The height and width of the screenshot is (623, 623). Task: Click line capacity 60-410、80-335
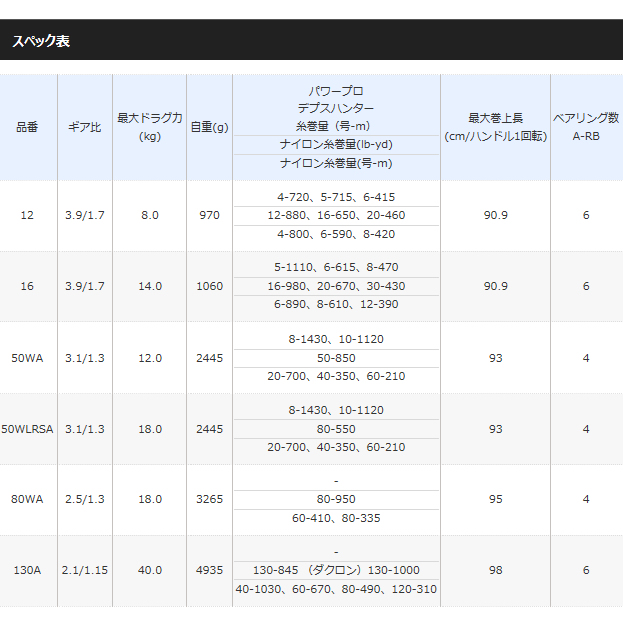click(336, 518)
